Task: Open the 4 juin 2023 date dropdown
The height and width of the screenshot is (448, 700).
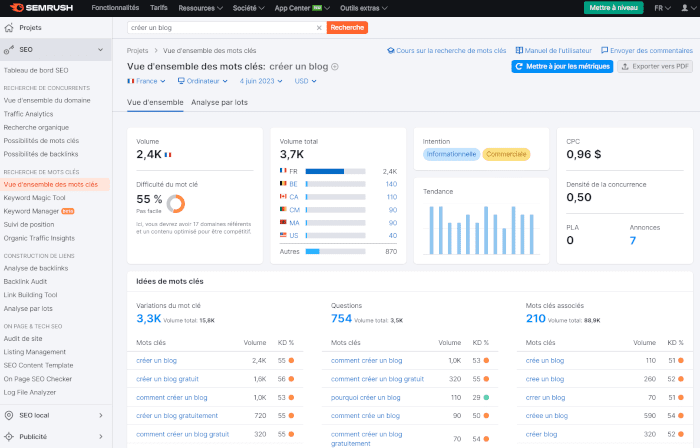Action: pyautogui.click(x=261, y=81)
